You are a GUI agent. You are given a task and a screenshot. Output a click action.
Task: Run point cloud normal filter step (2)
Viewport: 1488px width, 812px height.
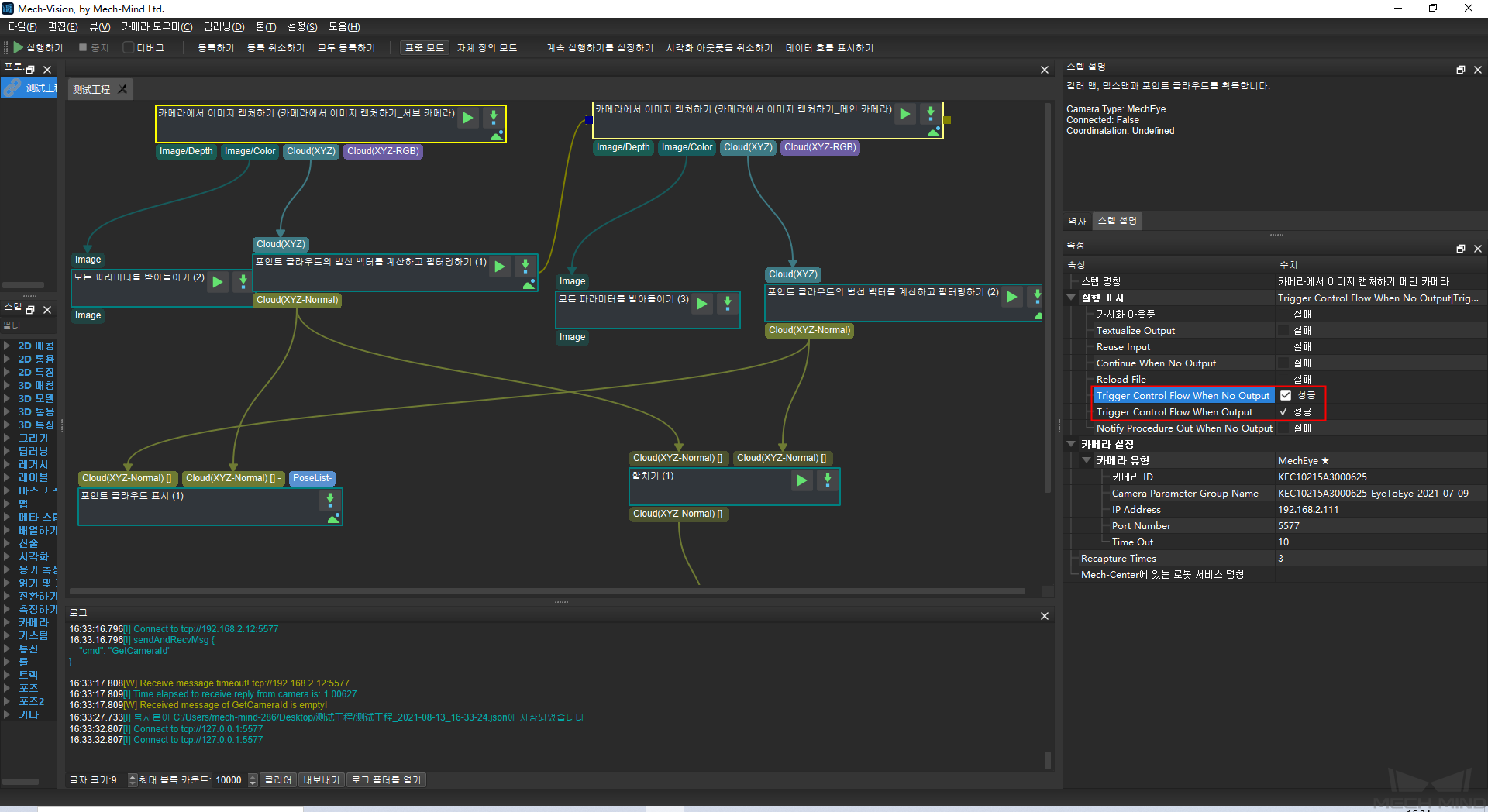click(1012, 297)
